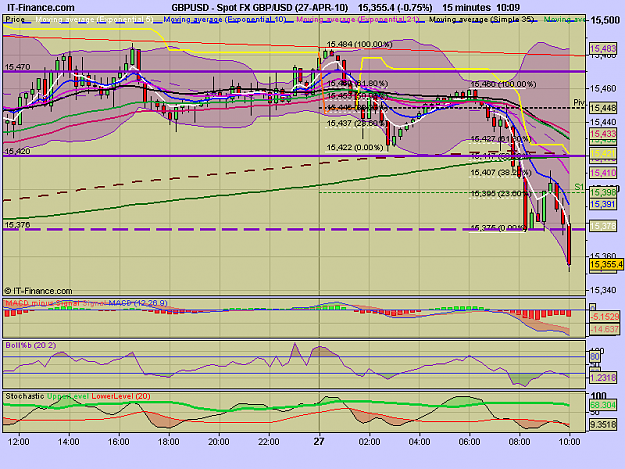Select Moving average (Exponential 6) legend
The width and height of the screenshot is (625, 469).
point(94,19)
